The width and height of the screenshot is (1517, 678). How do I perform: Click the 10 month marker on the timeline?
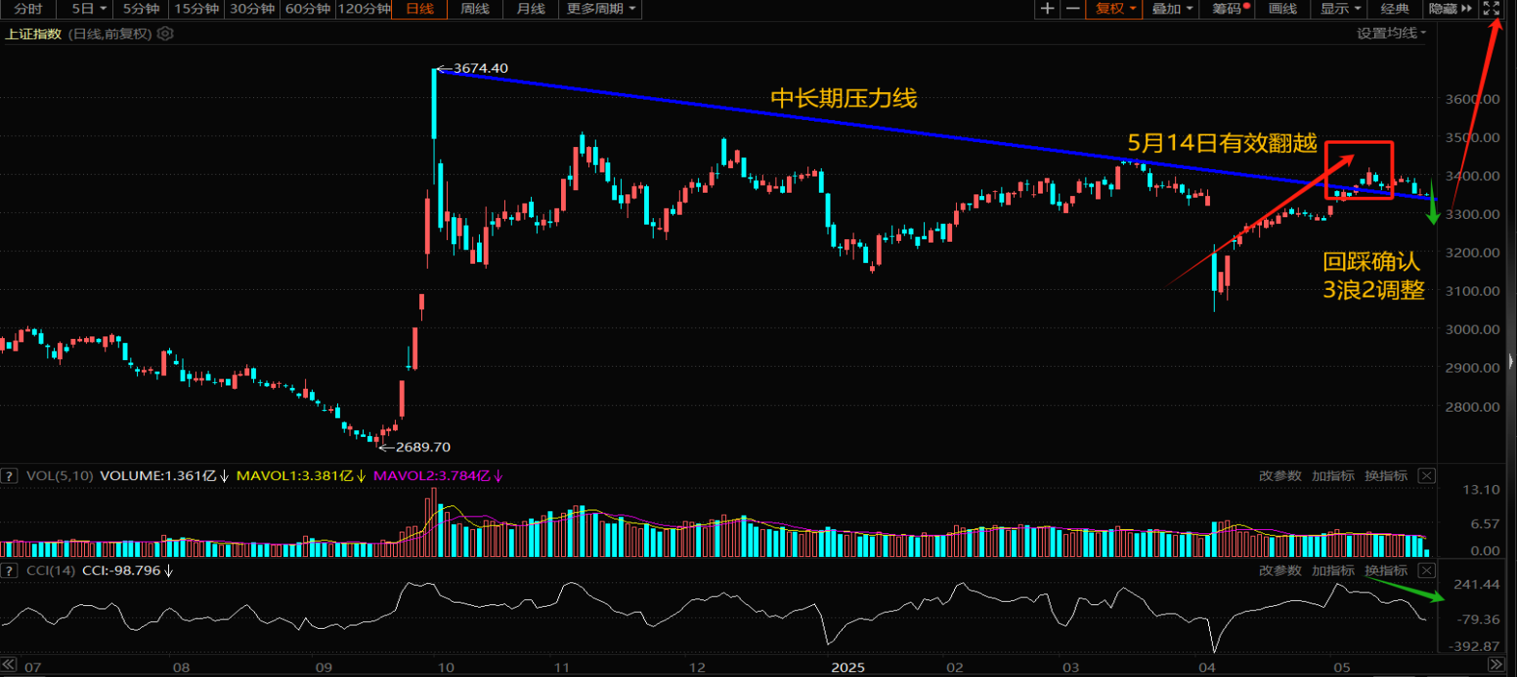446,666
